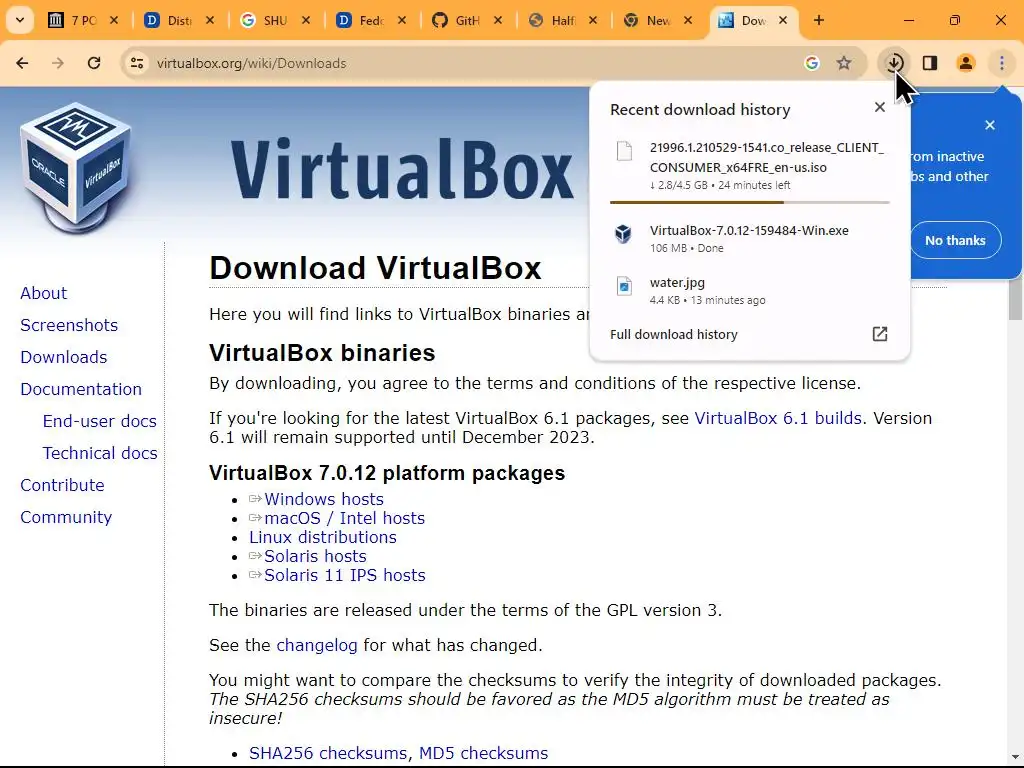
Task: Open the SHA256 checksums link
Action: [328, 753]
